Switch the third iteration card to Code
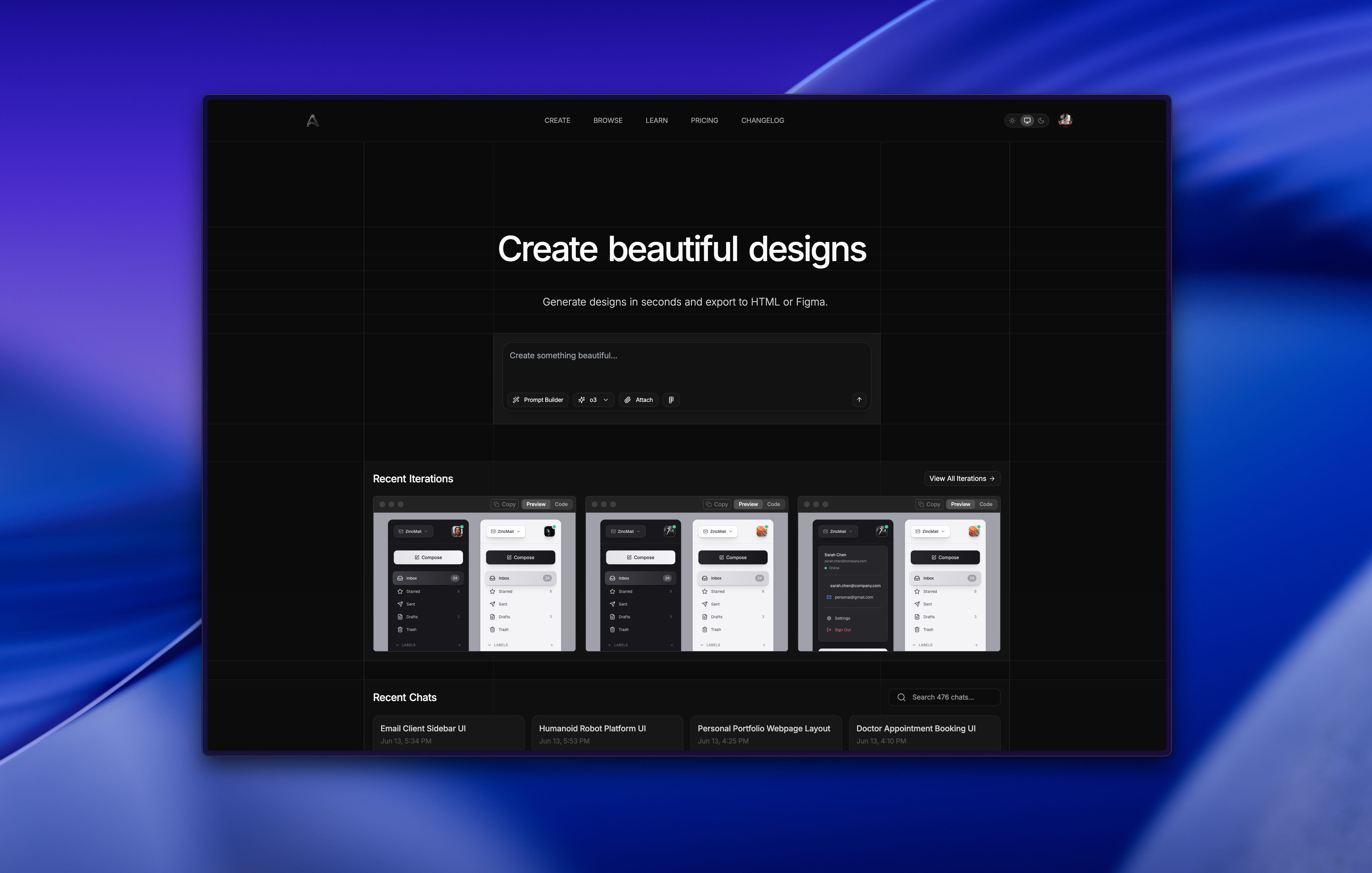1372x873 pixels. click(x=986, y=504)
